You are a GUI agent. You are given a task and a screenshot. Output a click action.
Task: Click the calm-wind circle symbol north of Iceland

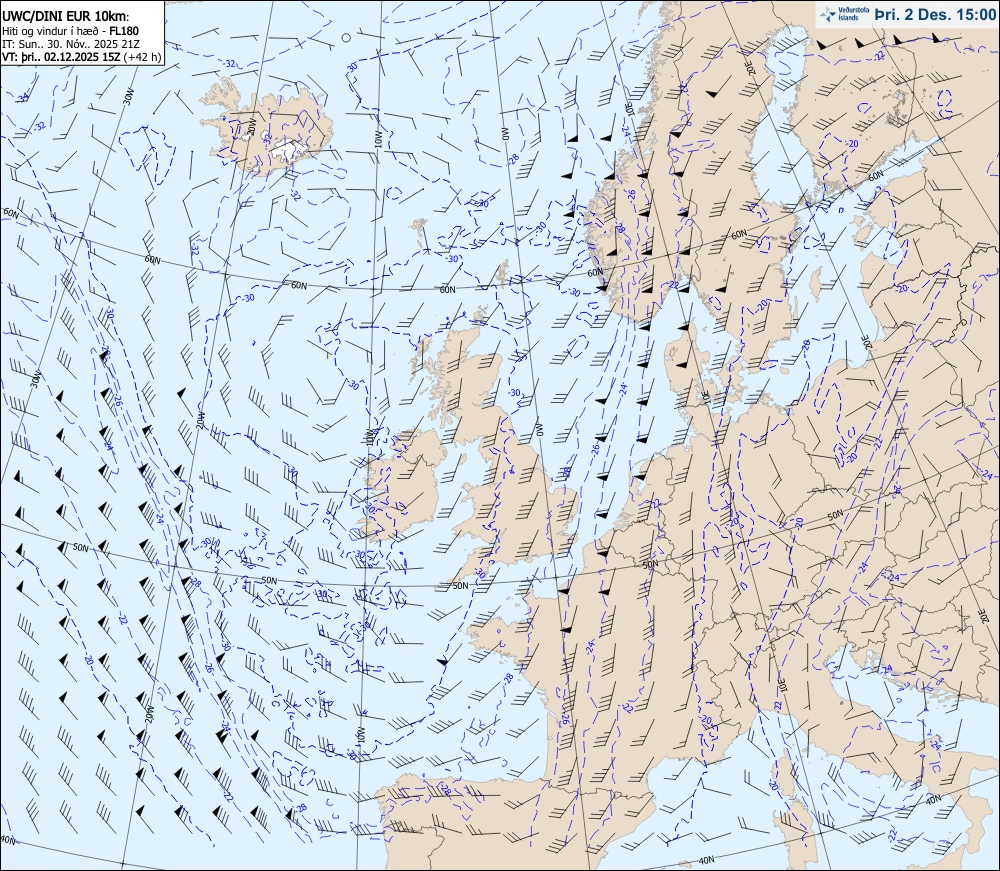[x=346, y=38]
